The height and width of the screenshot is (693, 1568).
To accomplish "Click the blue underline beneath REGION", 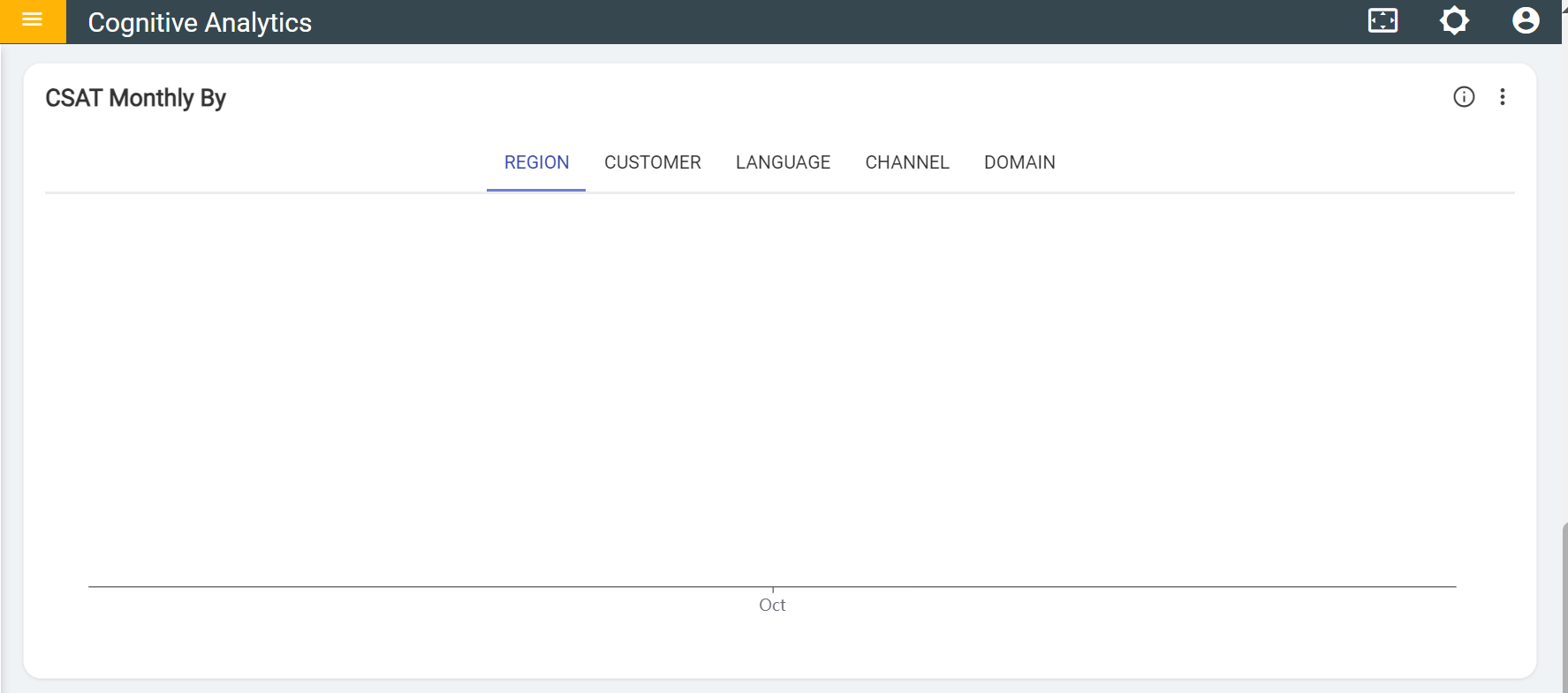I will click(536, 190).
